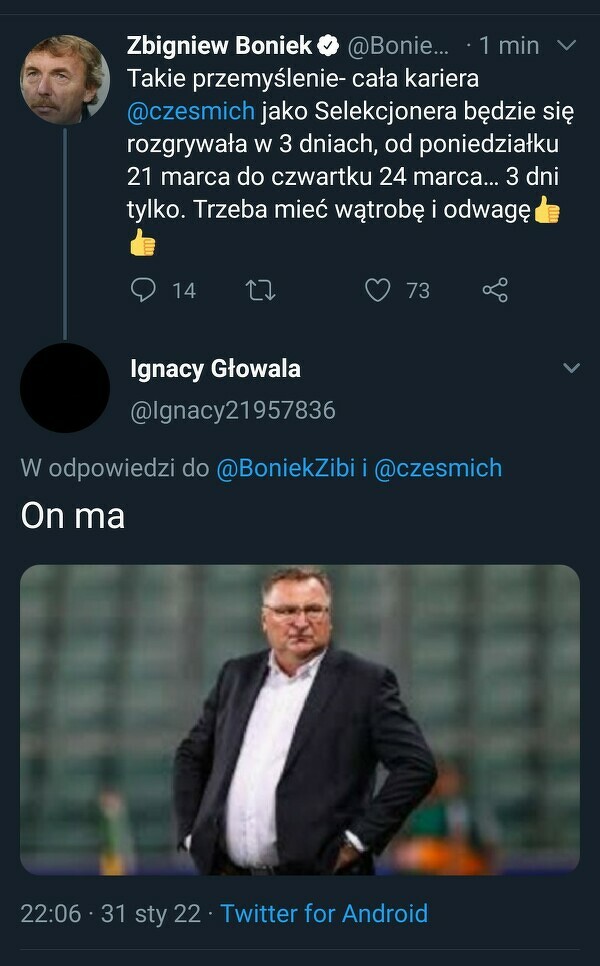Click the 22:06 · 31 sty 22 timestamp

110,913
